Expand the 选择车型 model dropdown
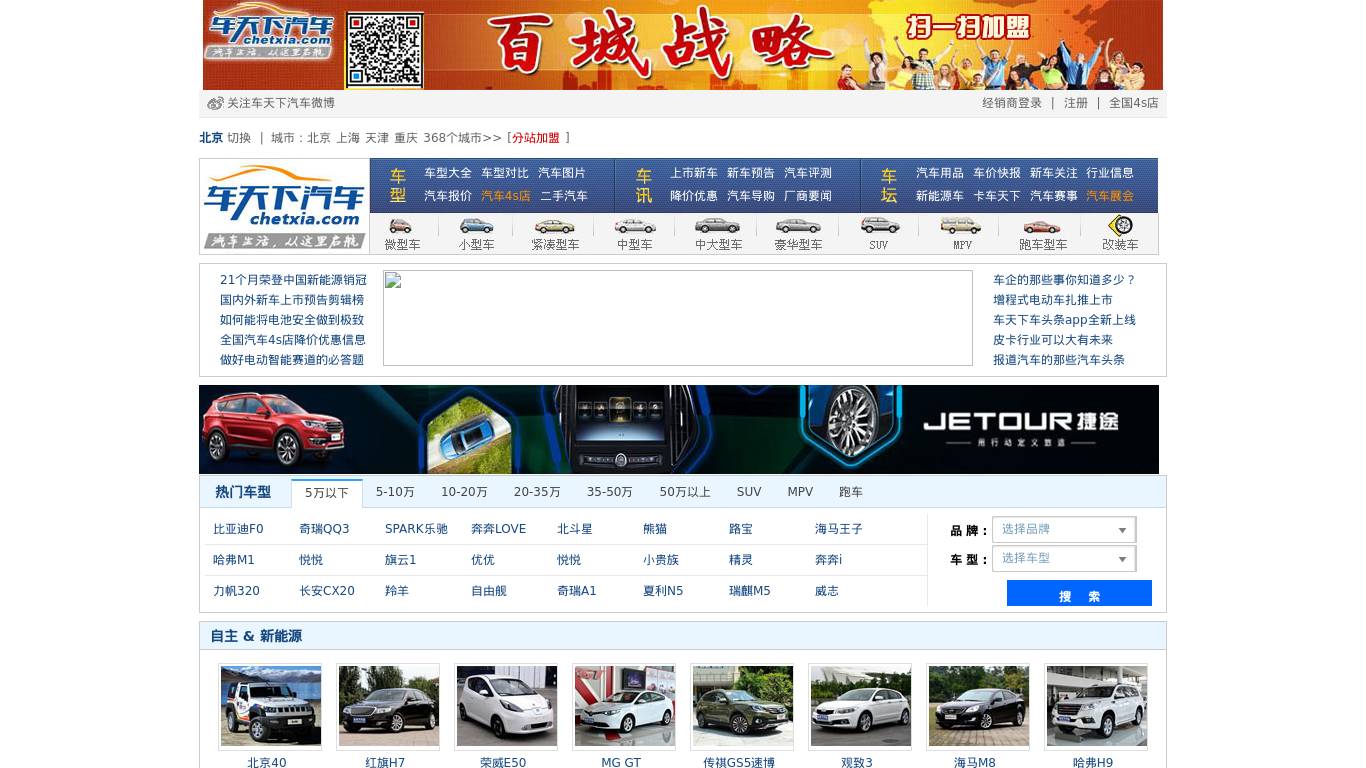Viewport: 1366px width, 768px height. pos(1064,558)
